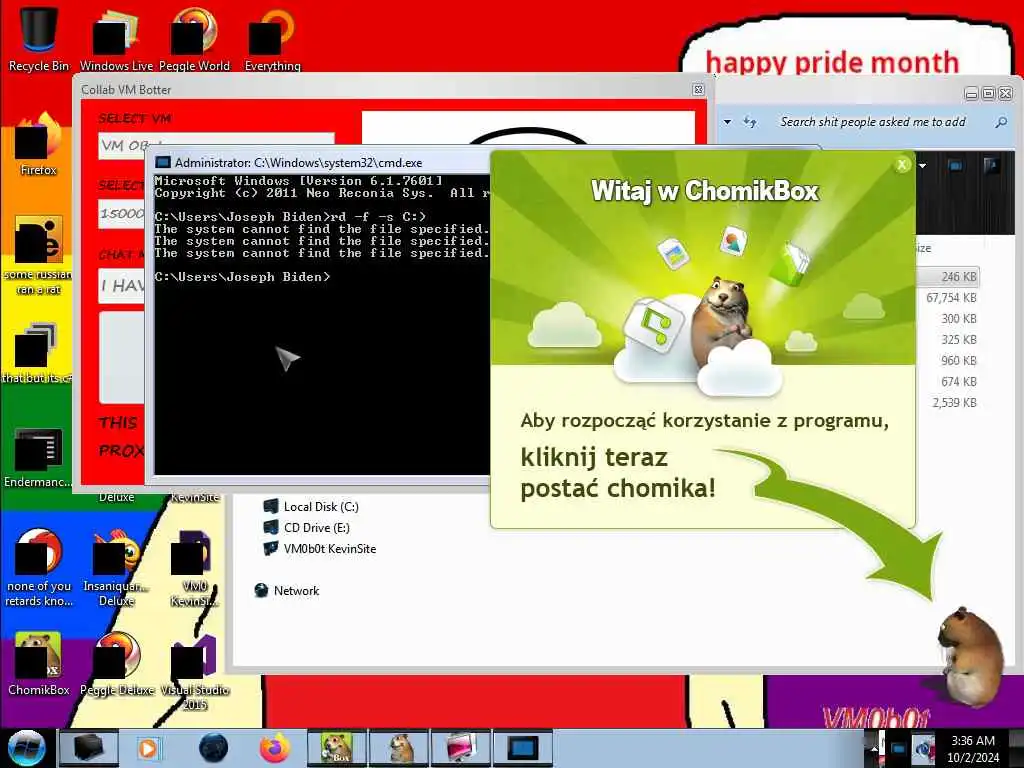Viewport: 1024px width, 768px height.
Task: Click the magnifier icon in the Explorer search box
Action: tap(1000, 122)
